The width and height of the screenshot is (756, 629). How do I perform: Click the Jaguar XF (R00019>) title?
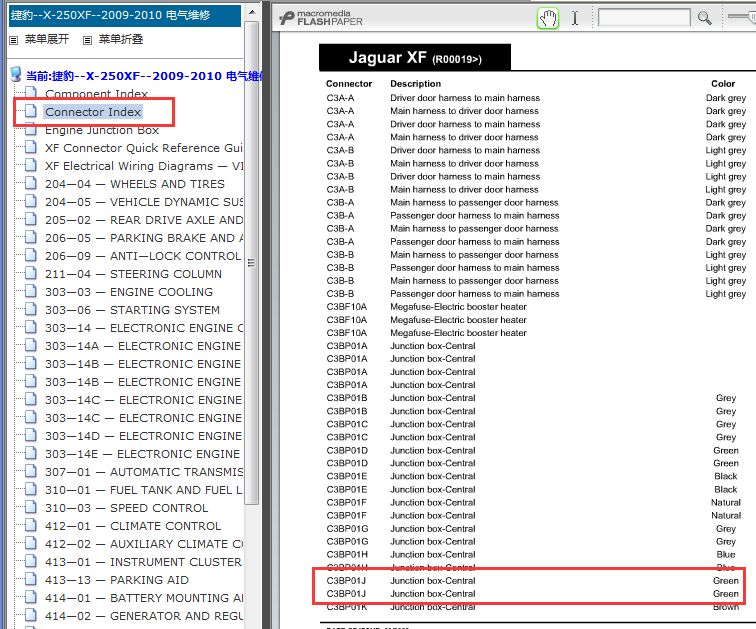[415, 58]
